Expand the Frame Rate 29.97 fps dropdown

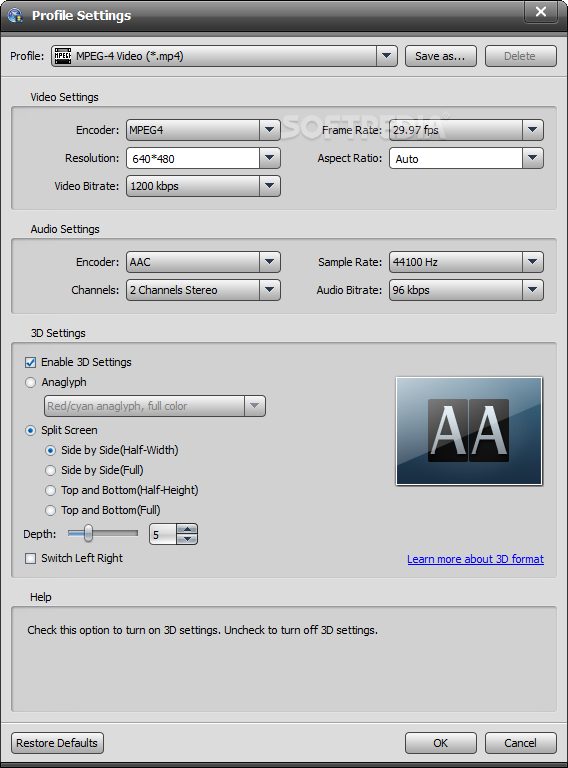[533, 130]
